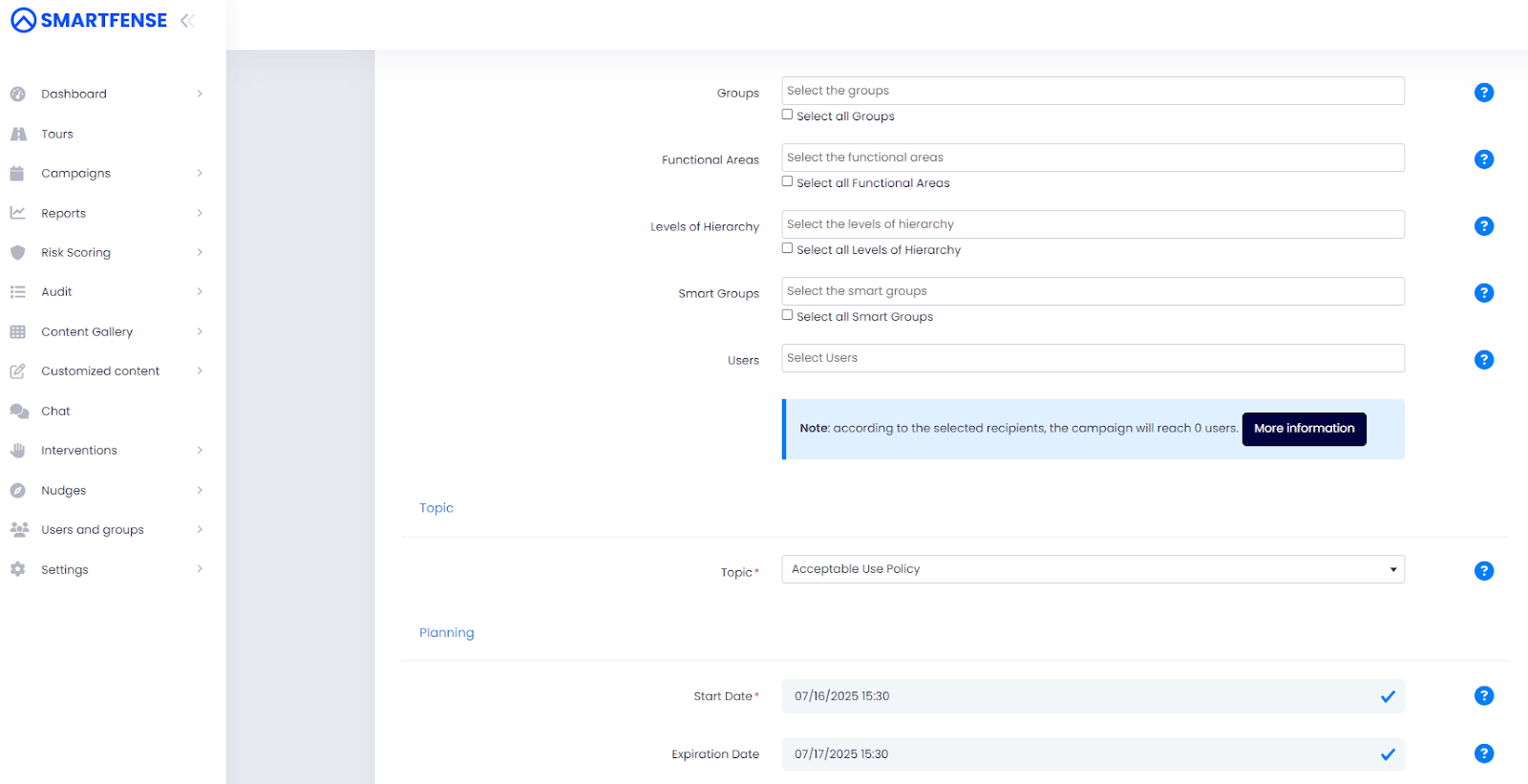Click the Campaigns calendar icon
Screen dimensions: 1528x784
pos(16,173)
